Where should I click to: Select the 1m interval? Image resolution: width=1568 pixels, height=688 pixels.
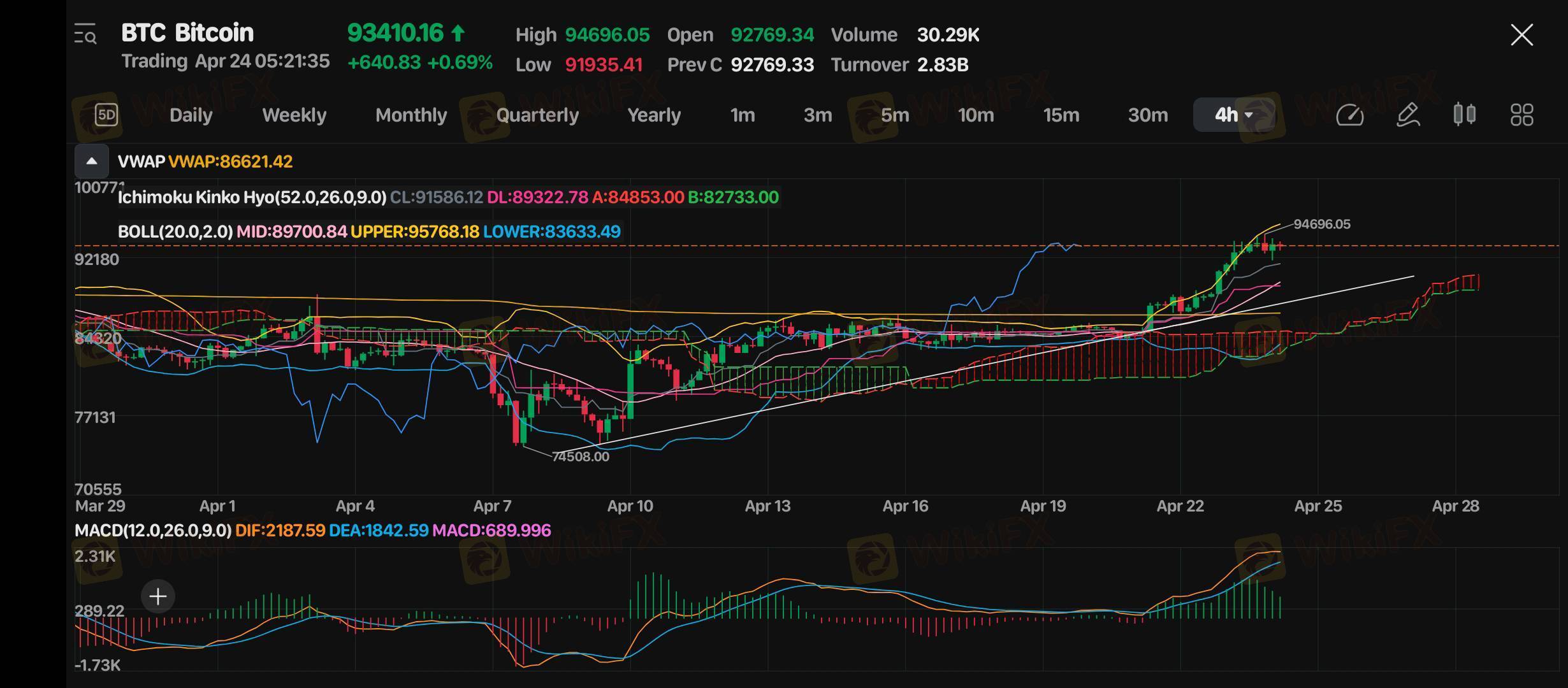743,115
